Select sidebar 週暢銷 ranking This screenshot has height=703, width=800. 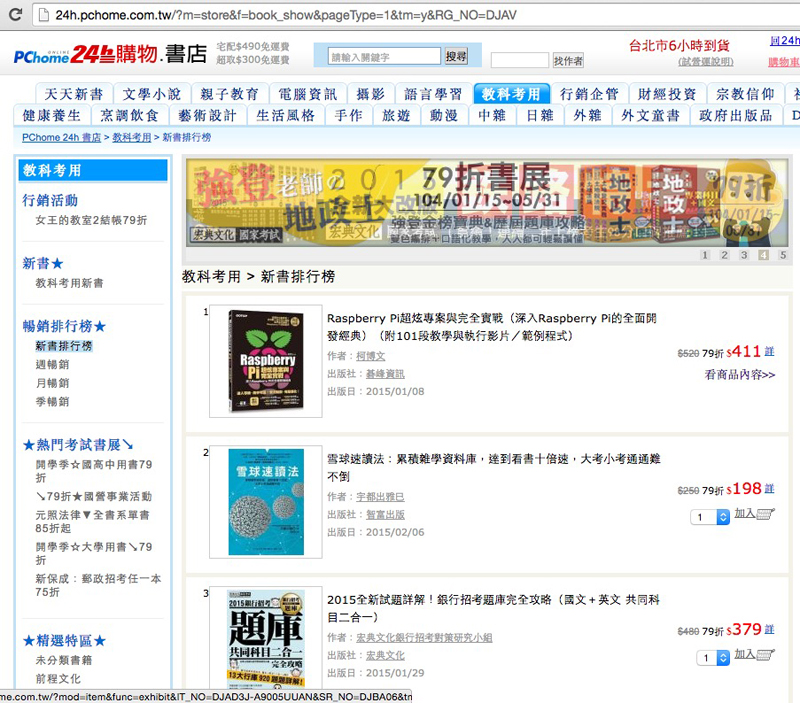point(52,364)
